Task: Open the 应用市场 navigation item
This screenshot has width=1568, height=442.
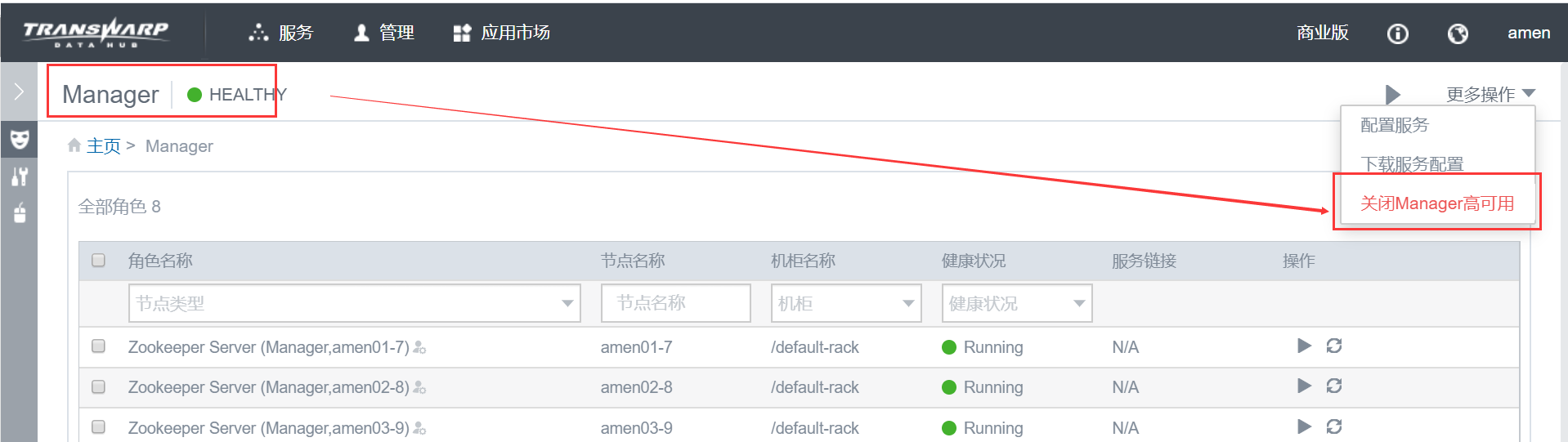Action: tap(501, 33)
